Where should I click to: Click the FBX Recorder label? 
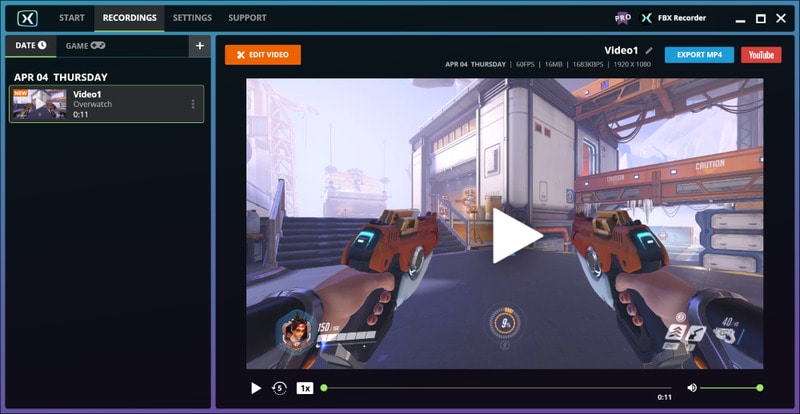(x=682, y=18)
